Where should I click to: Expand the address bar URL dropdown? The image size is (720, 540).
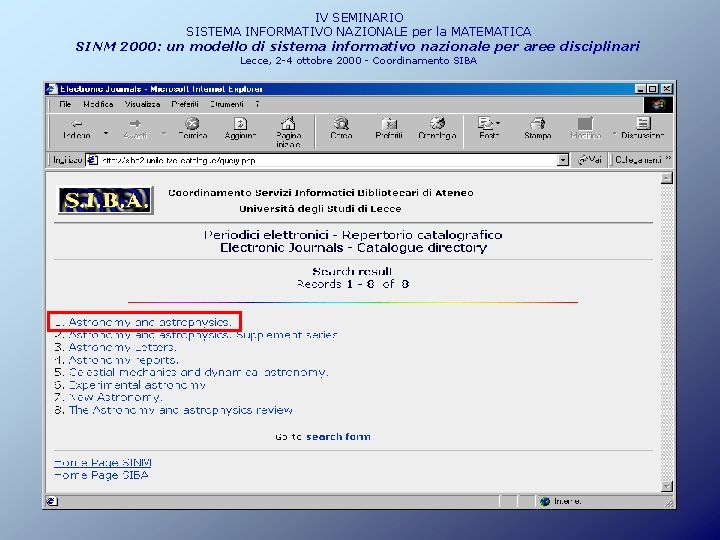tap(562, 160)
